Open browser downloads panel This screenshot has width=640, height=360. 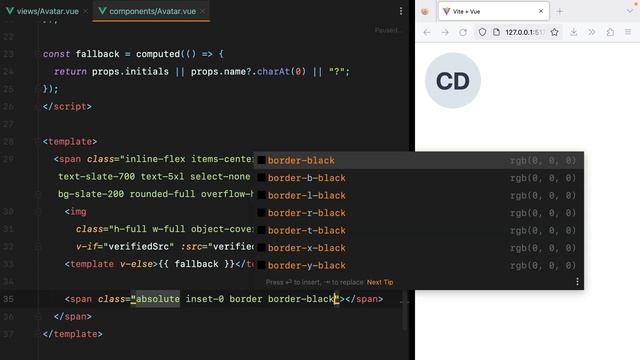[573, 32]
